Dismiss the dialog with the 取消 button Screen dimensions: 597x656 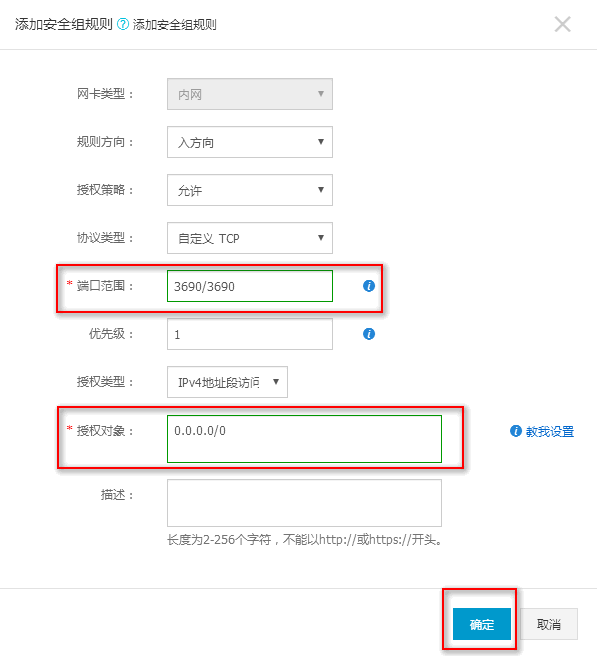[548, 624]
